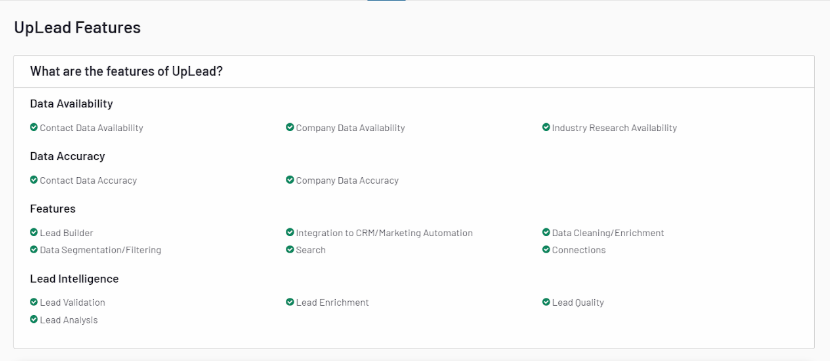Click the check icon next to Lead Quality
The image size is (830, 361).
[546, 302]
